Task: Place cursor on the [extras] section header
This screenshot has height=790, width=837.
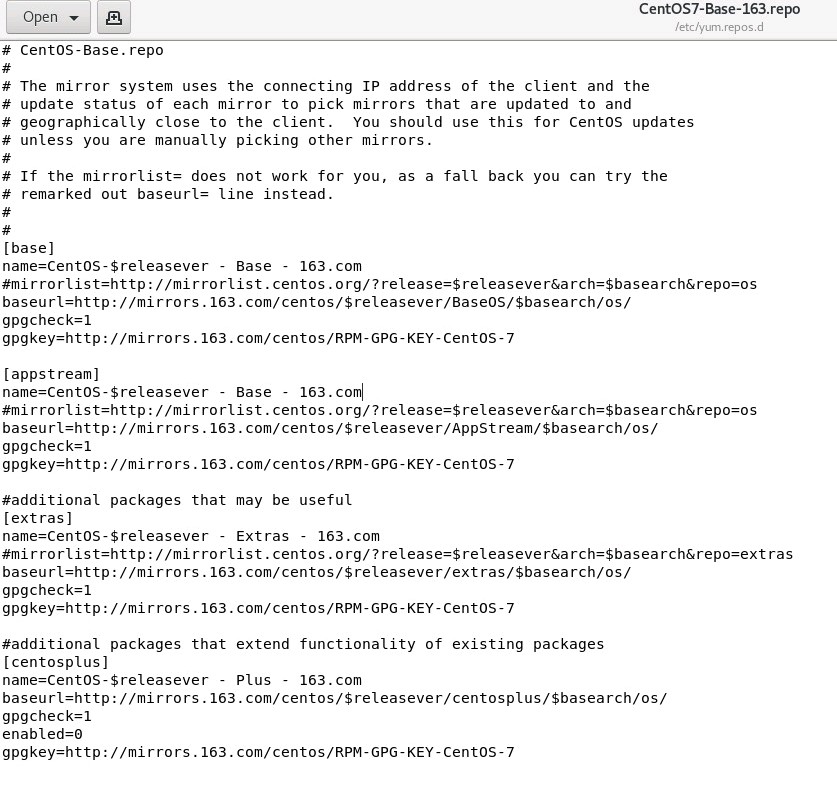Action: coord(37,518)
